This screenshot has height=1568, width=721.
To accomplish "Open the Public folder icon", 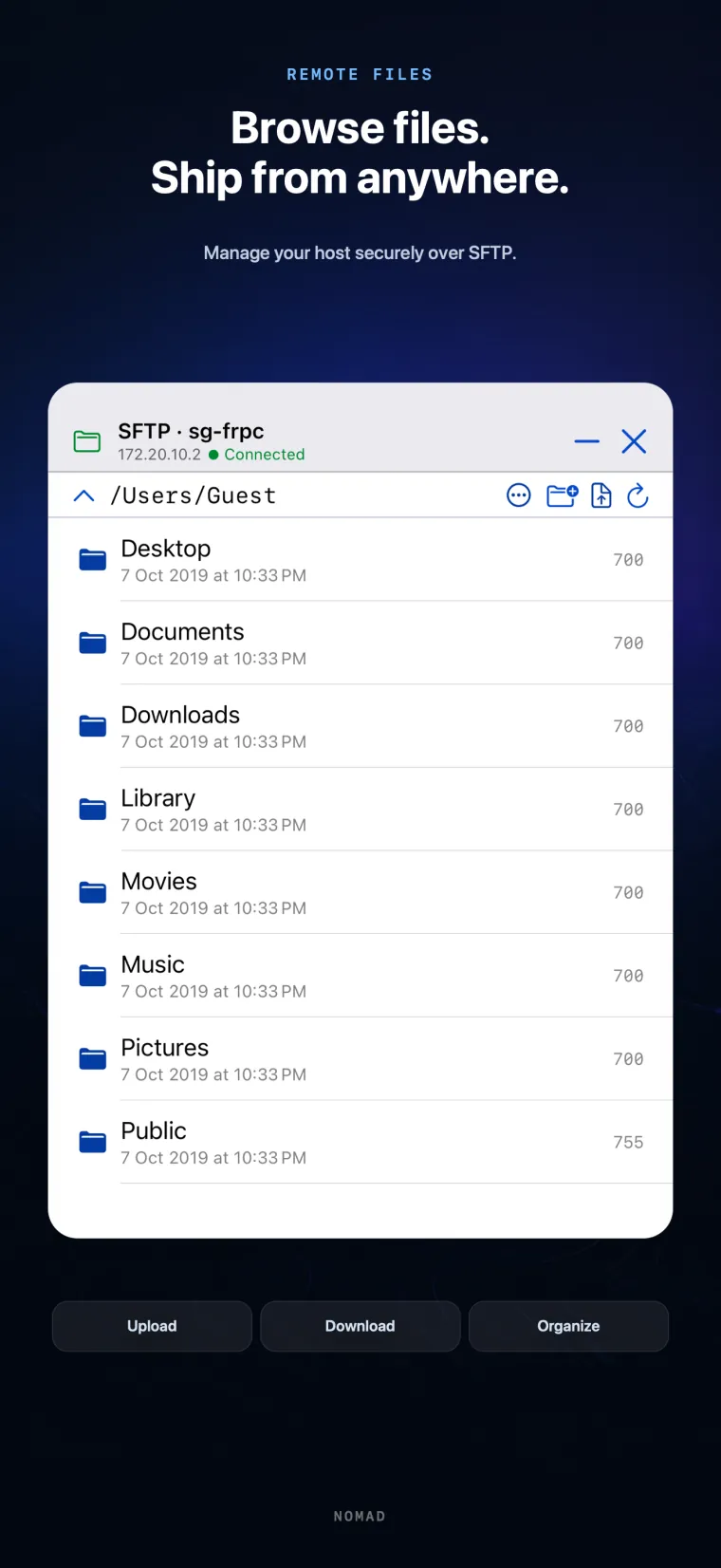I will pyautogui.click(x=92, y=1142).
